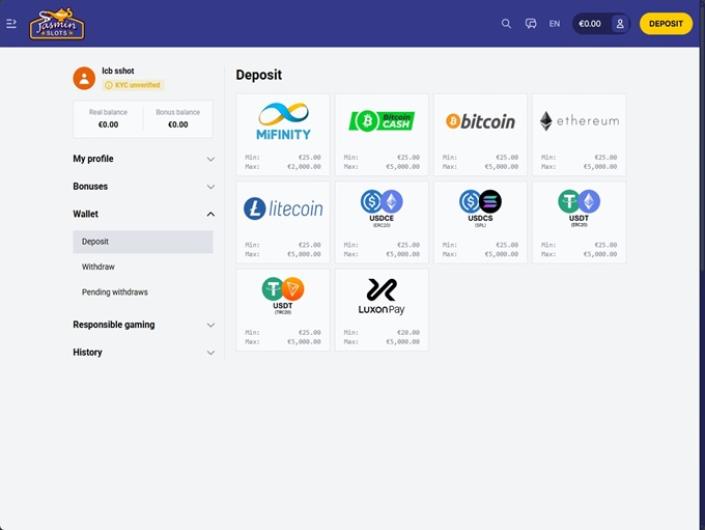Viewport: 705px width, 530px height.
Task: Open the EN language selector
Action: point(554,24)
